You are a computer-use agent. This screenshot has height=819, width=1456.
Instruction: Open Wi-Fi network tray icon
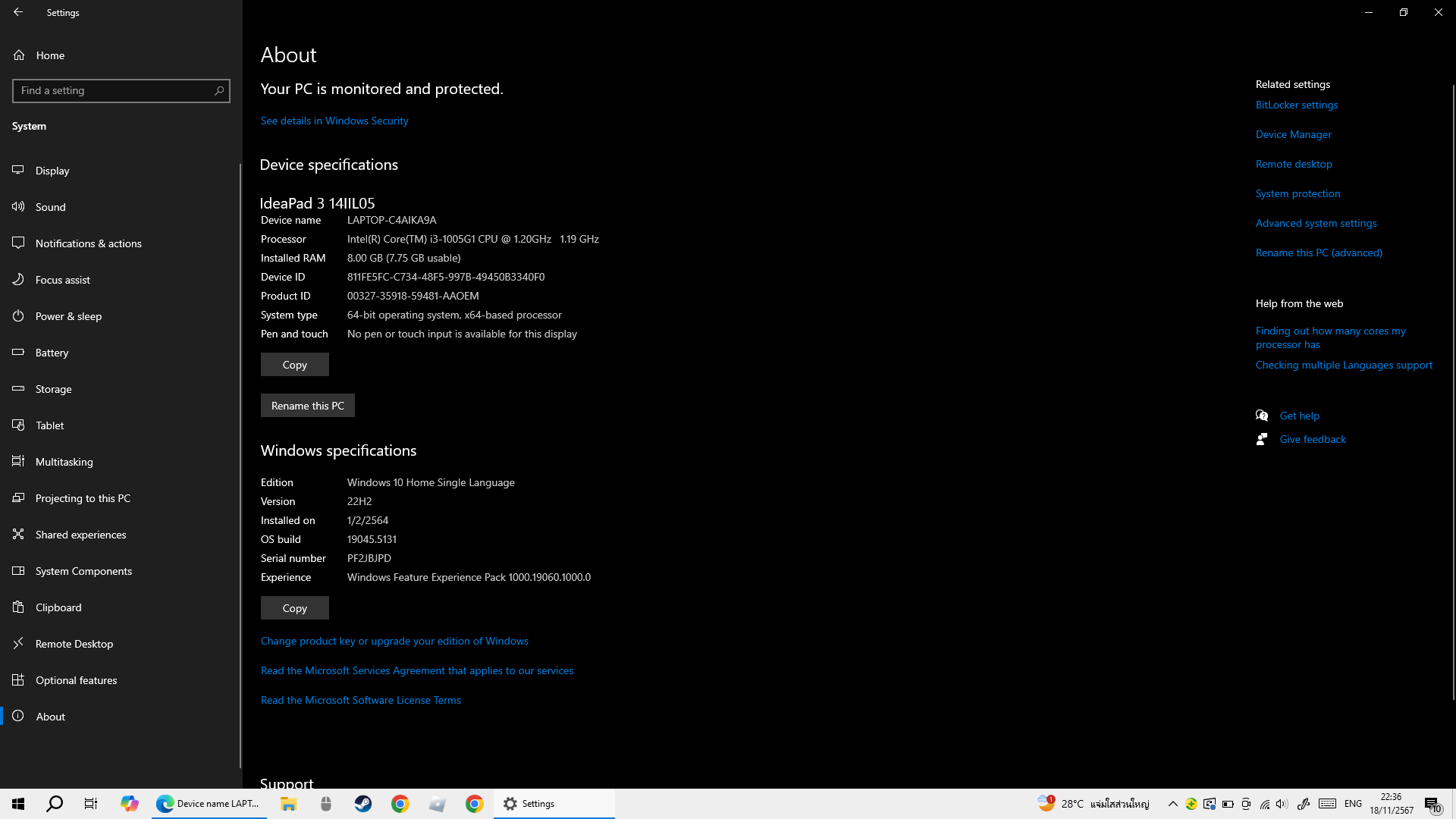click(1265, 804)
